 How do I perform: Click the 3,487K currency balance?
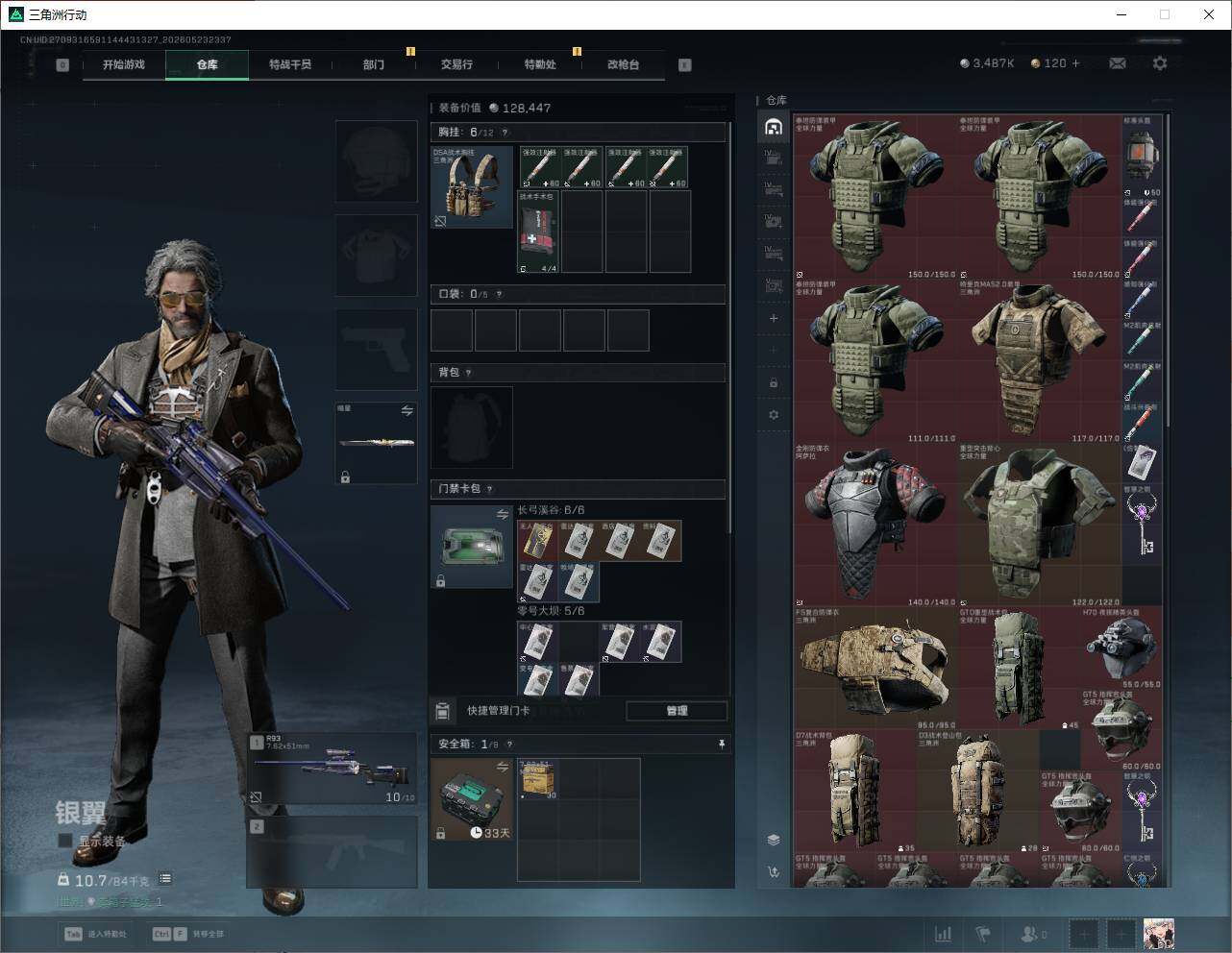point(987,63)
